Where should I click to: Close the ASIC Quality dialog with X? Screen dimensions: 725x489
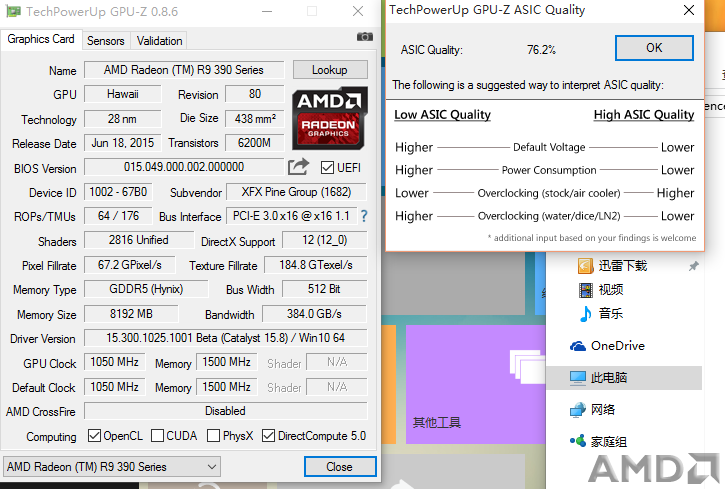pos(688,10)
